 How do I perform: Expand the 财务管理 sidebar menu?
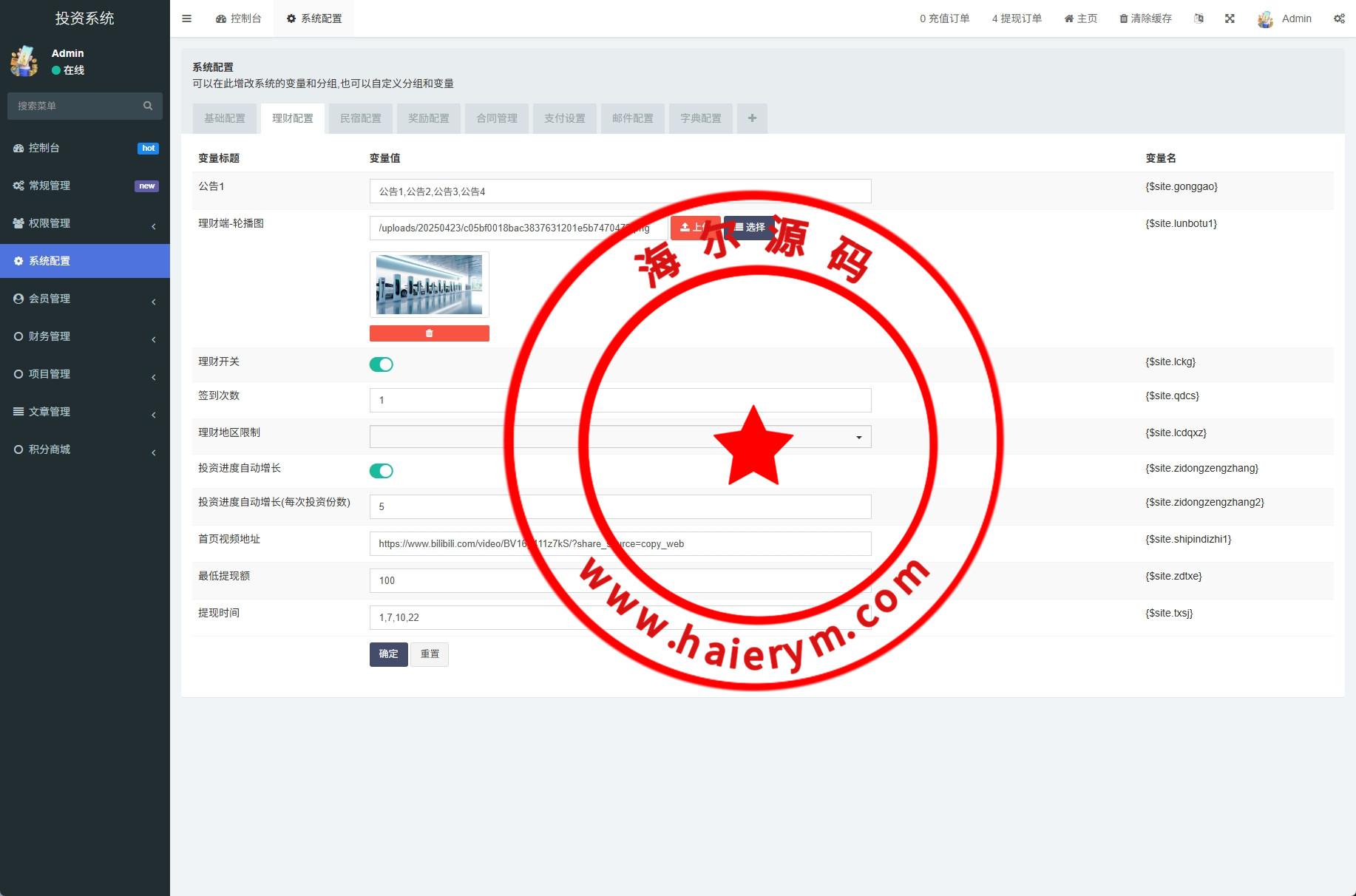click(x=84, y=336)
